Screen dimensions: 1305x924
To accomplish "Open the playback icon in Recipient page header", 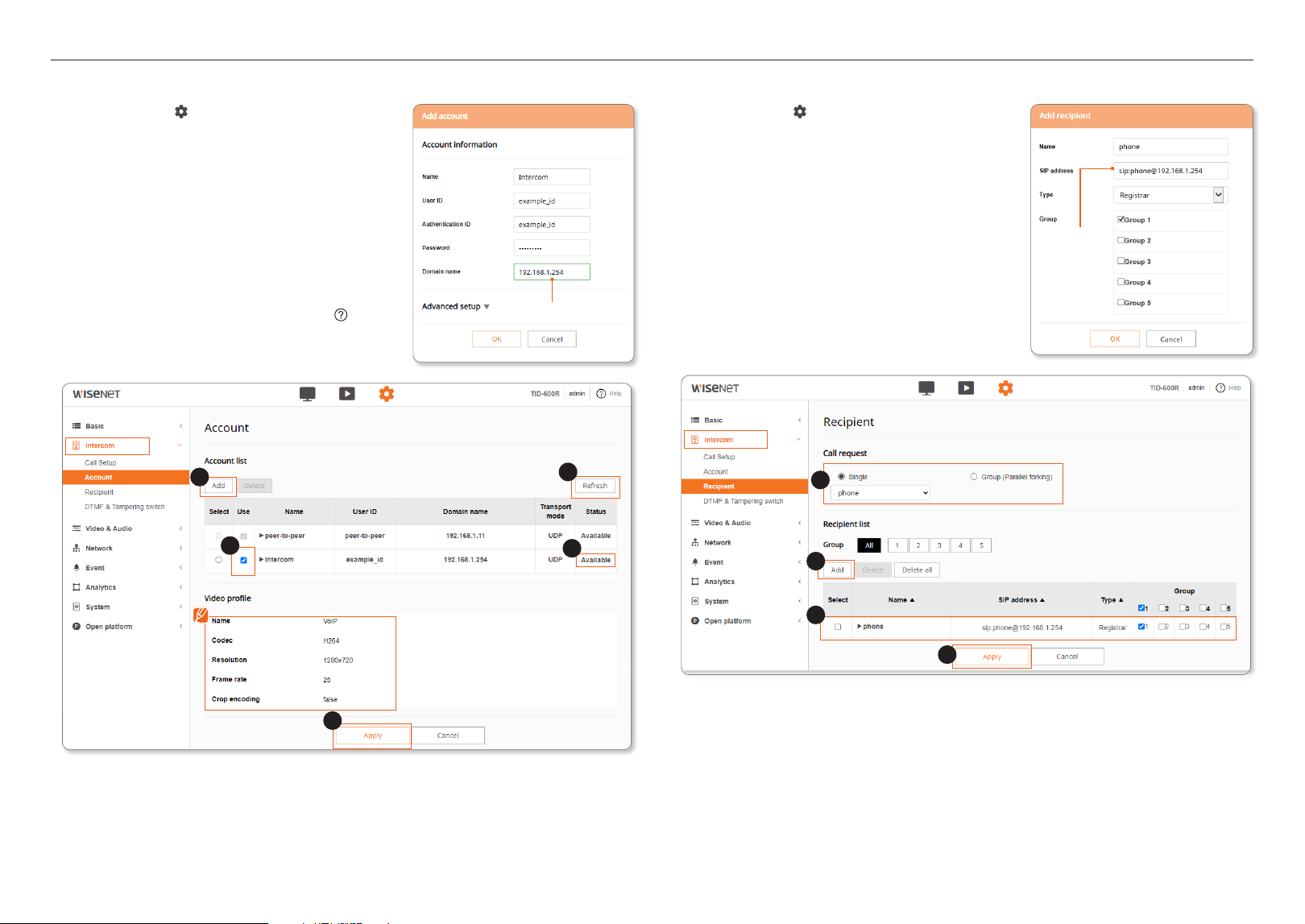I will coord(966,387).
